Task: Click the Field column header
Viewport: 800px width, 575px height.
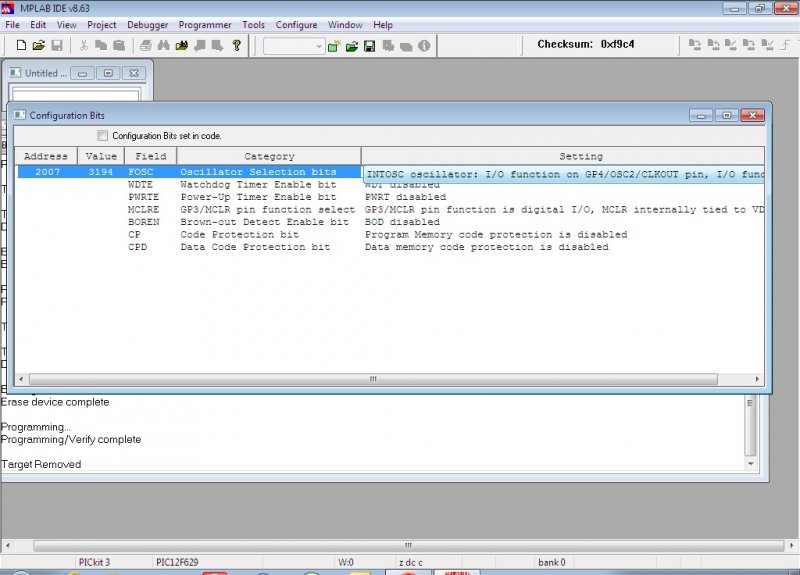Action: 151,156
